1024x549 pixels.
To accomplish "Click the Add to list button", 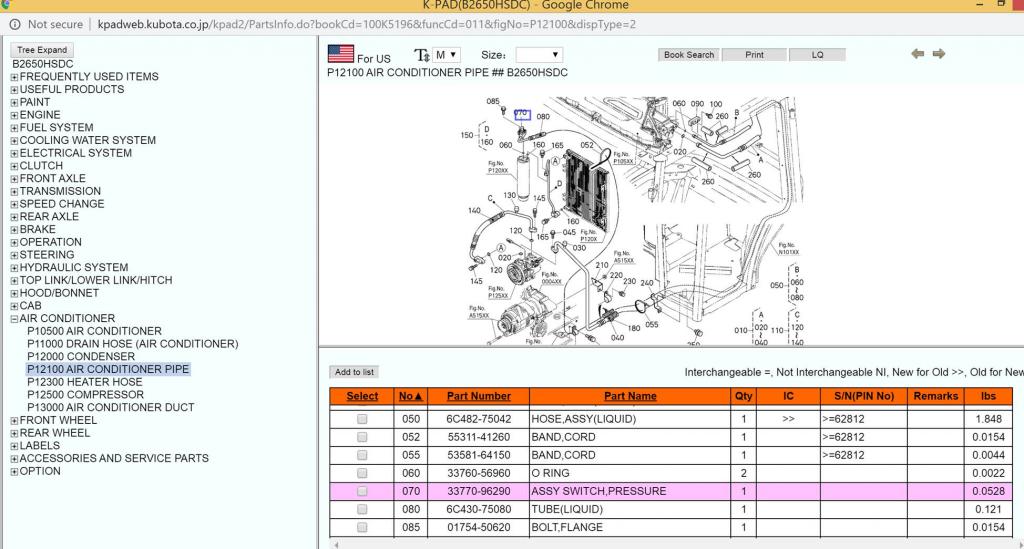I will click(x=354, y=372).
